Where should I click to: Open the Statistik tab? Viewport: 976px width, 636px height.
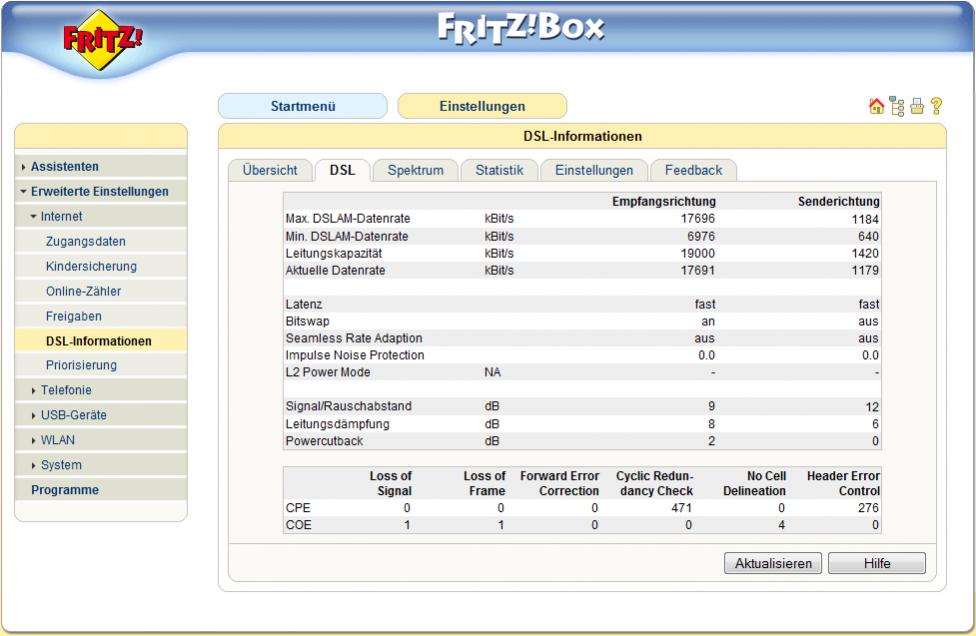click(x=499, y=170)
